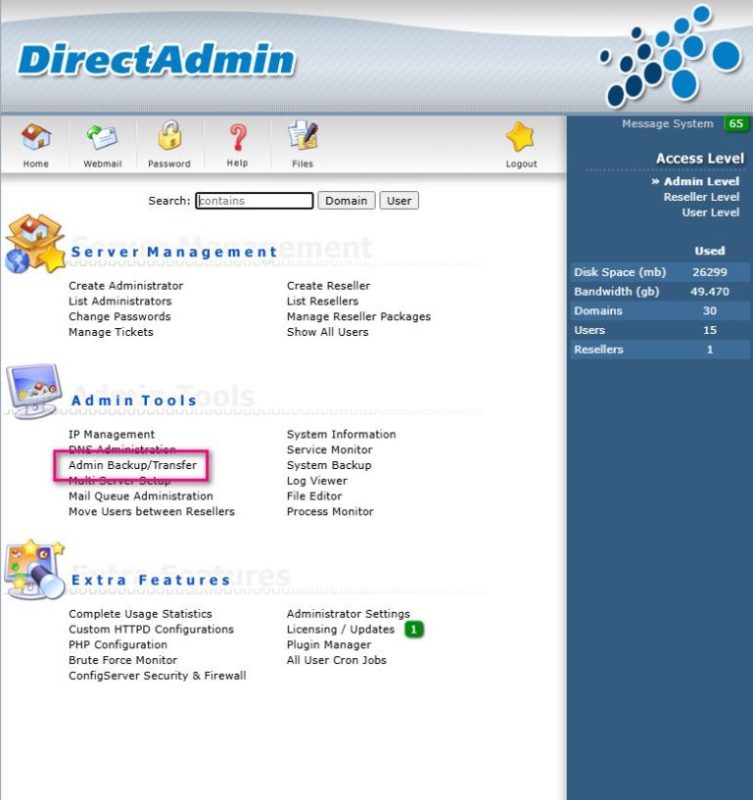This screenshot has height=800, width=753.
Task: Open List Administrators
Action: (120, 301)
